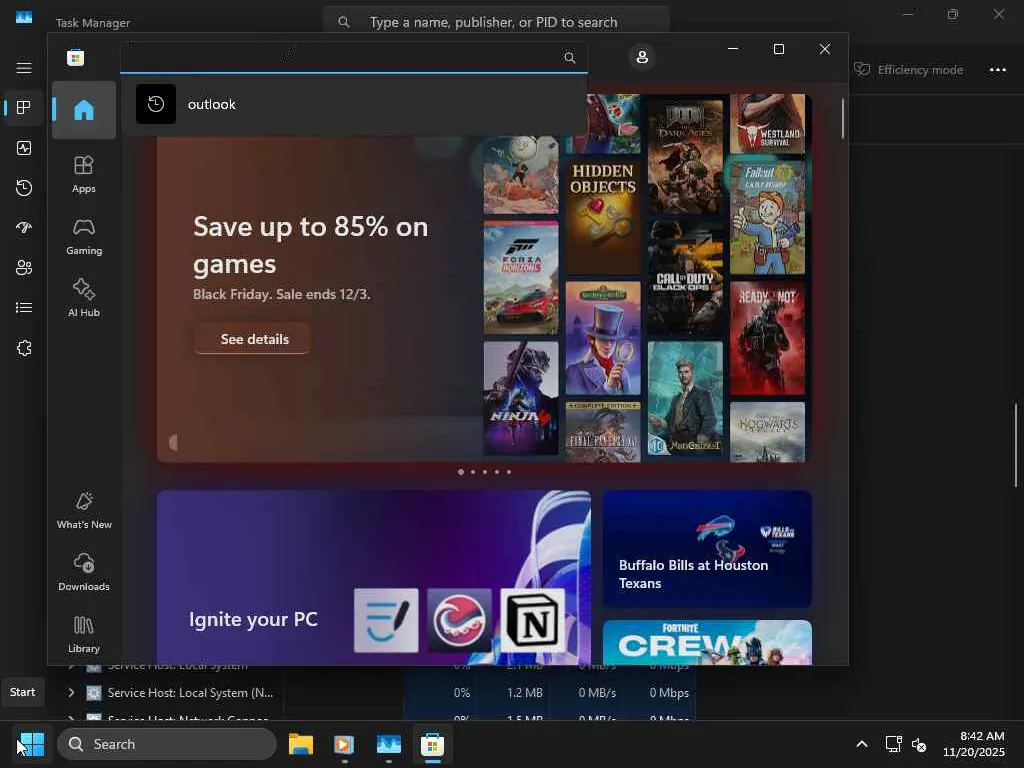Image resolution: width=1024 pixels, height=768 pixels.
Task: Open Task Manager more options ellipsis
Action: 997,70
